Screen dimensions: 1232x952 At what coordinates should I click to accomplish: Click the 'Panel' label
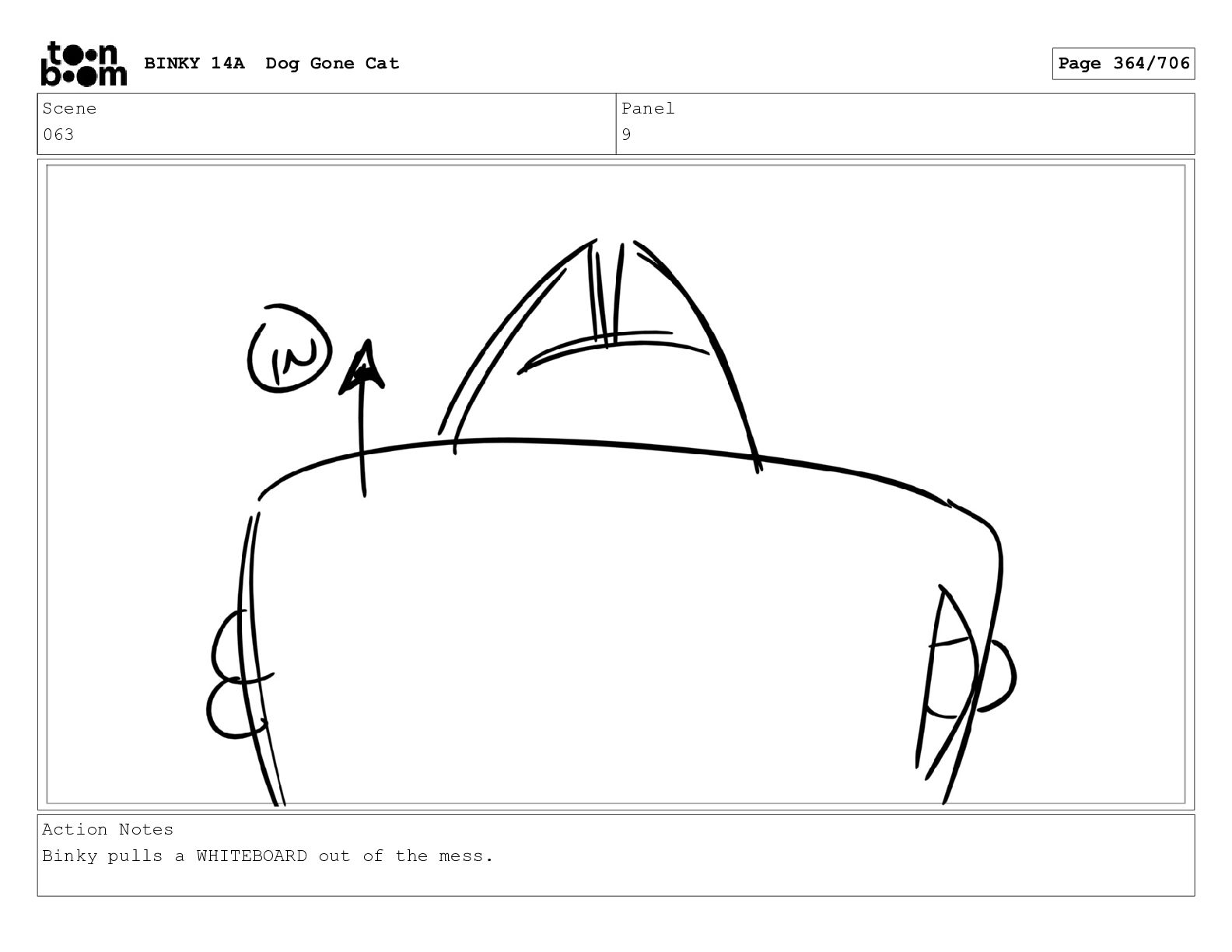(648, 109)
